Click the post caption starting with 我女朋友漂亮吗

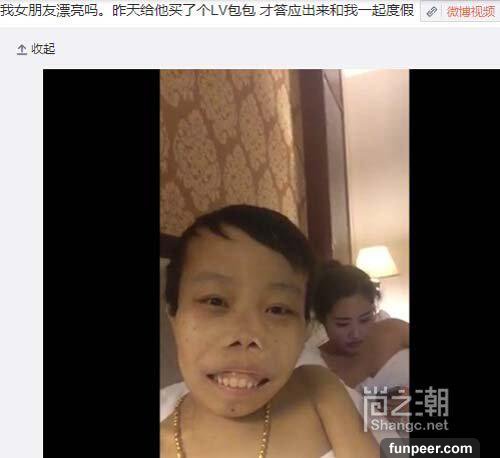click(x=207, y=10)
